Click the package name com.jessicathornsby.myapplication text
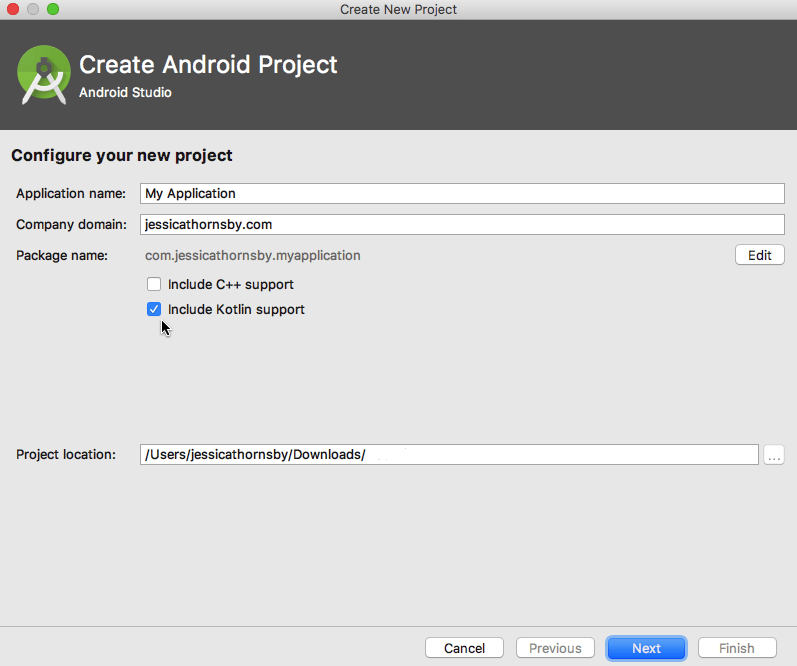797x666 pixels. pyautogui.click(x=253, y=255)
